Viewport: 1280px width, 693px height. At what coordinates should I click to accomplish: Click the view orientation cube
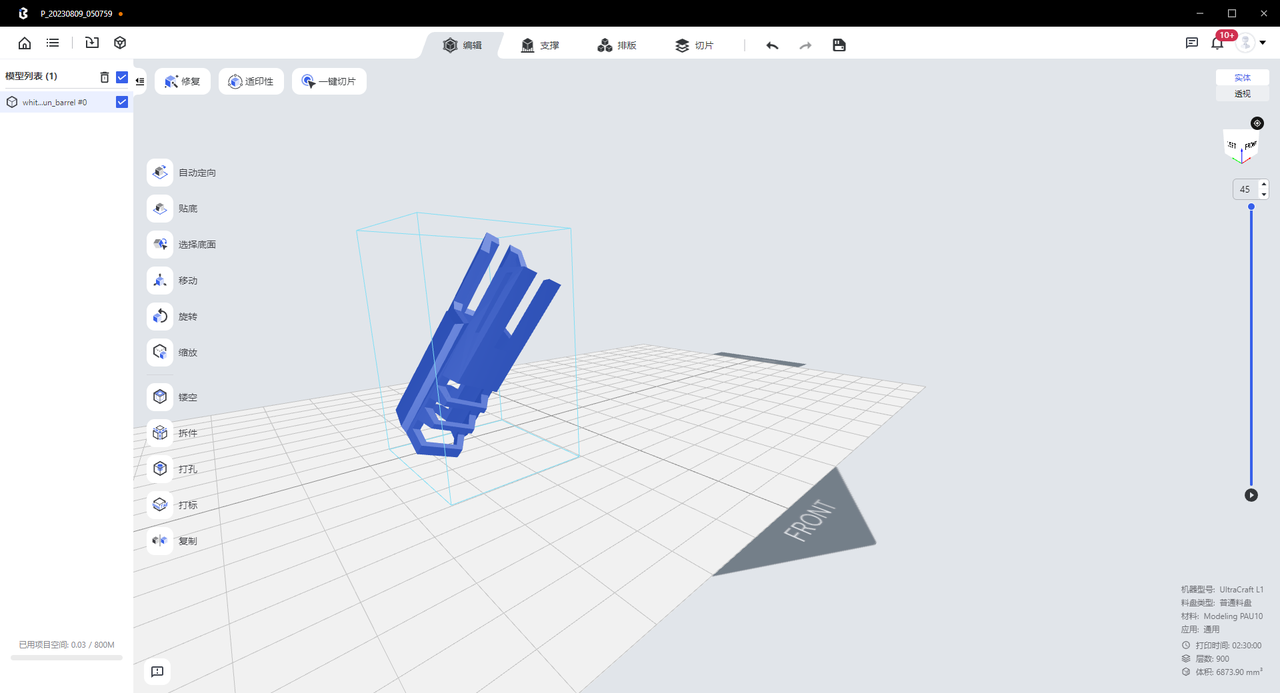(x=1241, y=147)
